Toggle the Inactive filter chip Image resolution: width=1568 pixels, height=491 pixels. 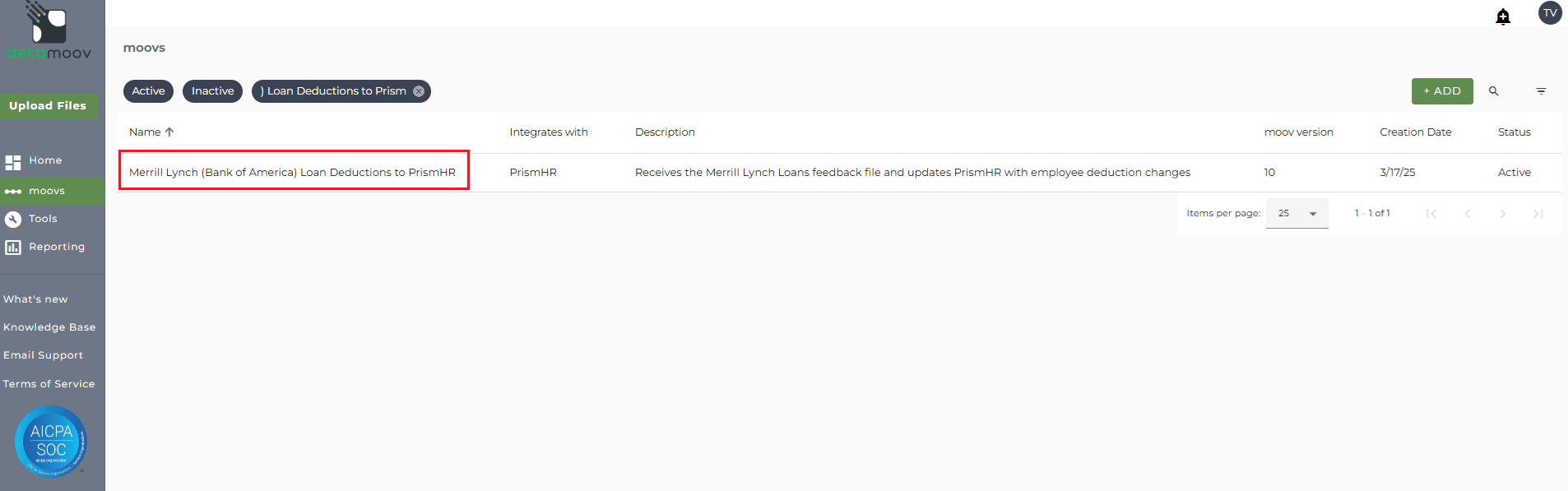click(212, 91)
